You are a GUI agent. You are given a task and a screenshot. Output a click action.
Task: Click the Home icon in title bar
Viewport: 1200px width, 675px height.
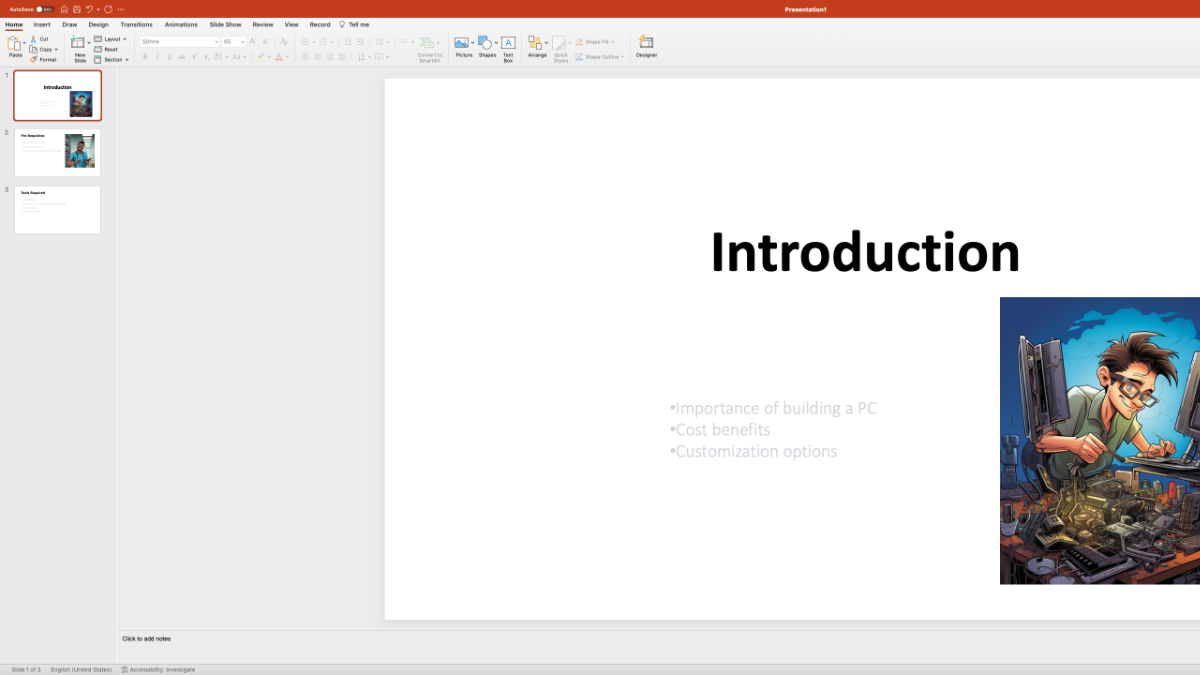coord(64,9)
